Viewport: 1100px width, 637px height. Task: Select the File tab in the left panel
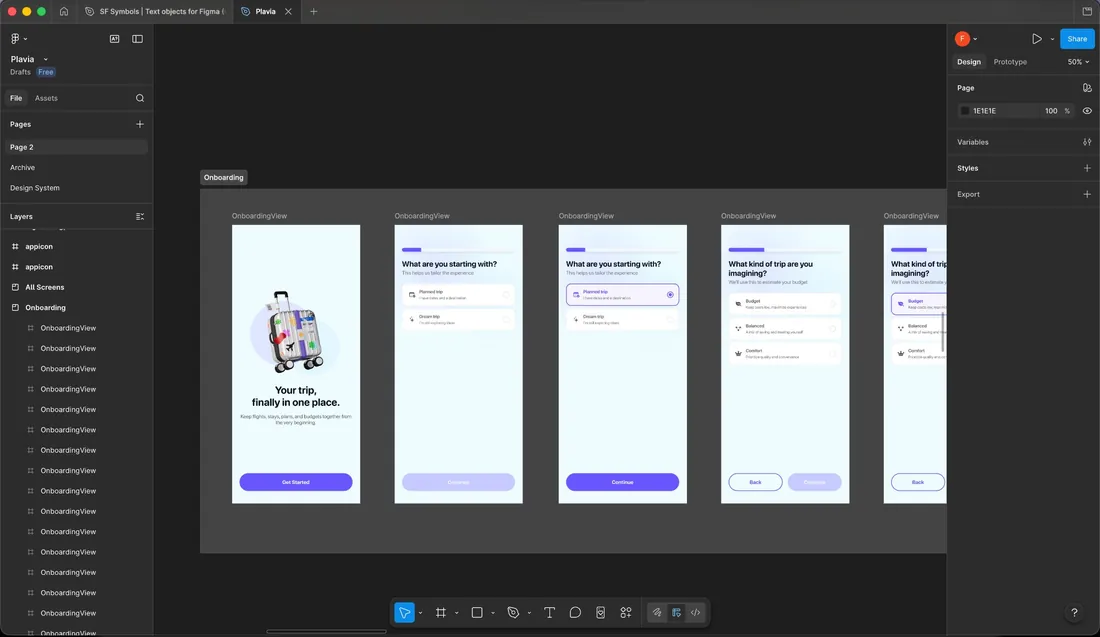coord(15,98)
